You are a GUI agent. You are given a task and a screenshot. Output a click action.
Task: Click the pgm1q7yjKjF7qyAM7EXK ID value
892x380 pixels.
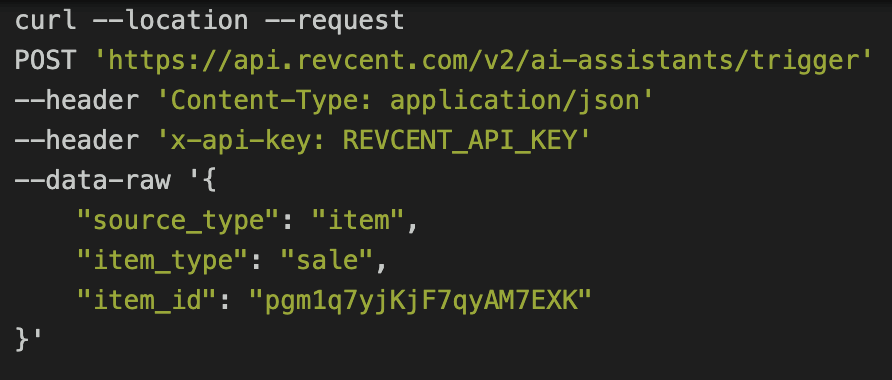(420, 301)
